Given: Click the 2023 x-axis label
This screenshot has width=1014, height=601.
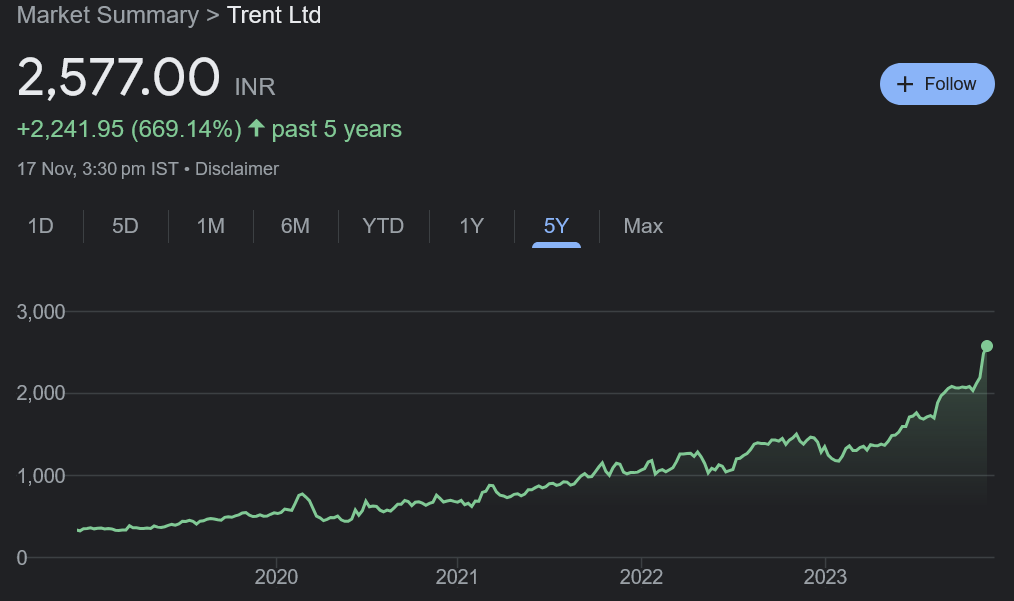Looking at the screenshot, I should coord(825,577).
